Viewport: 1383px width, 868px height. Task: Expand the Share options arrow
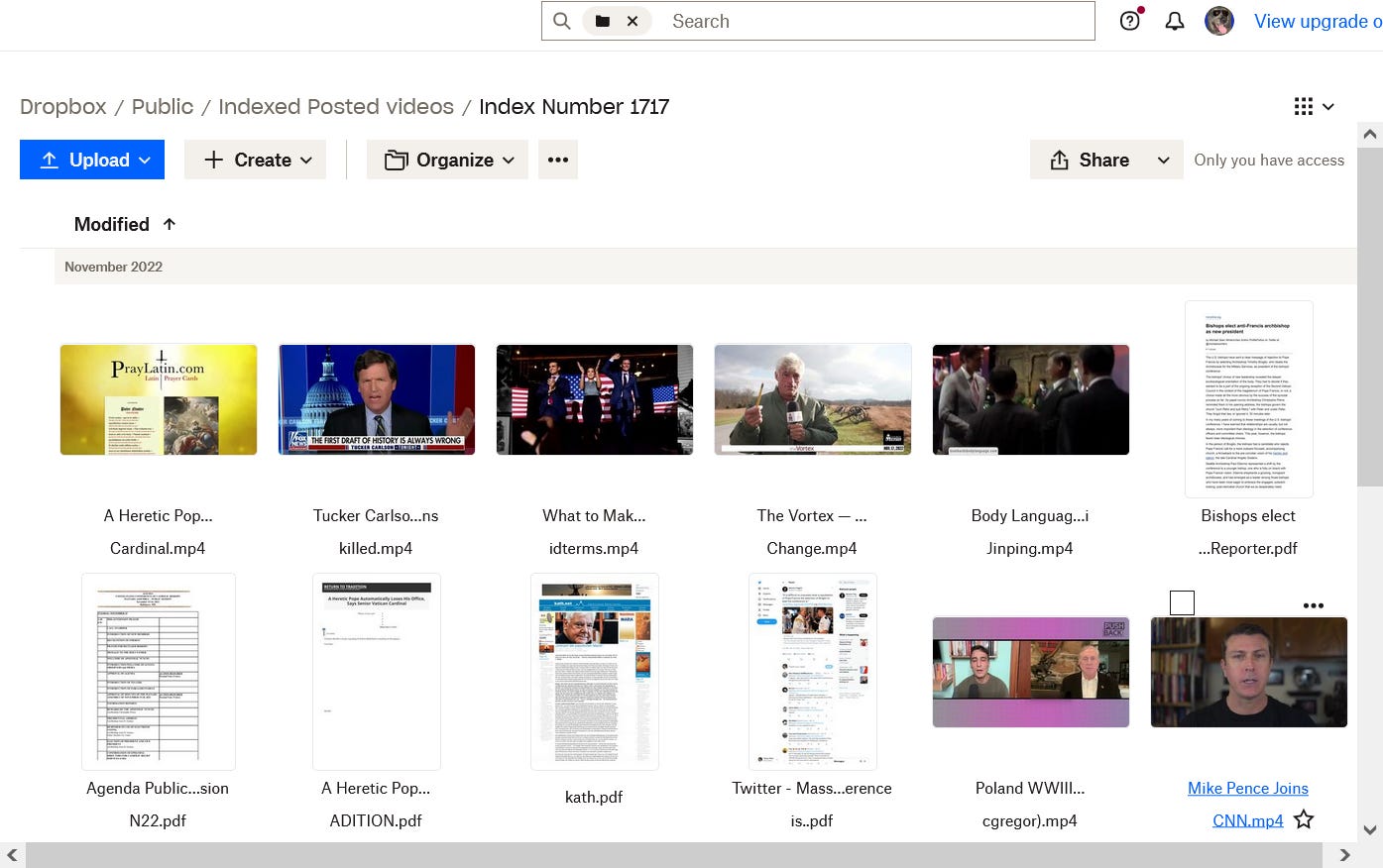pos(1164,160)
